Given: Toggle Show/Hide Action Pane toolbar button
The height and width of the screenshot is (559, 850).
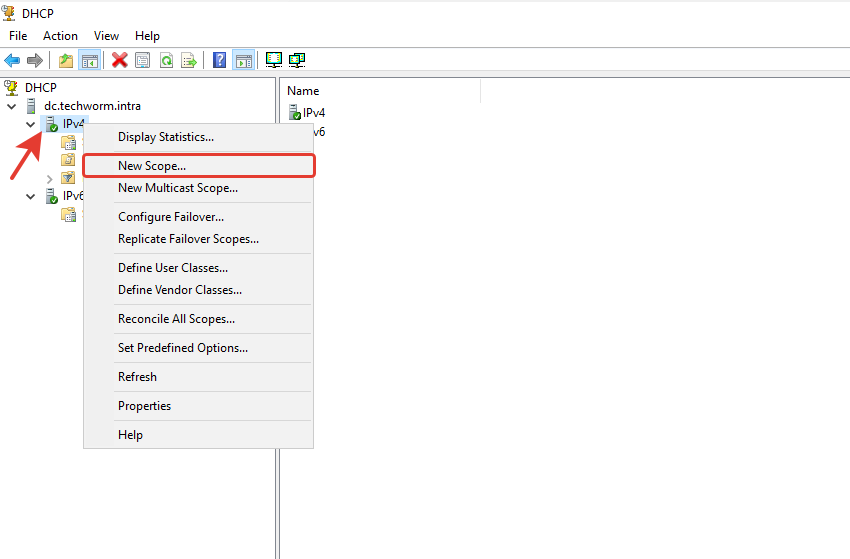Looking at the screenshot, I should (x=243, y=60).
